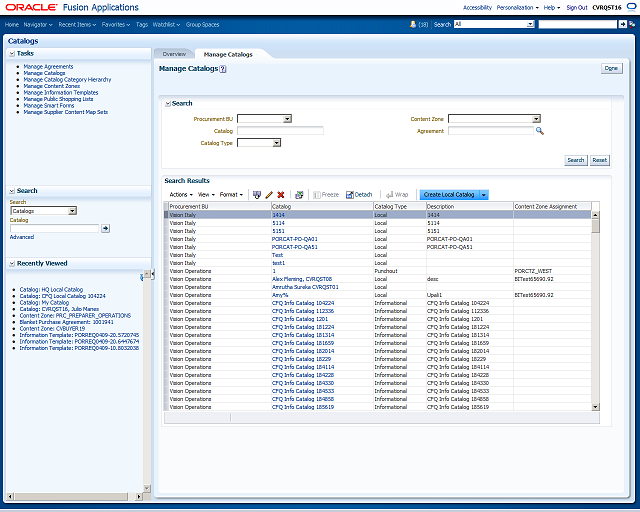Open the View menu
640x512 pixels.
206,195
